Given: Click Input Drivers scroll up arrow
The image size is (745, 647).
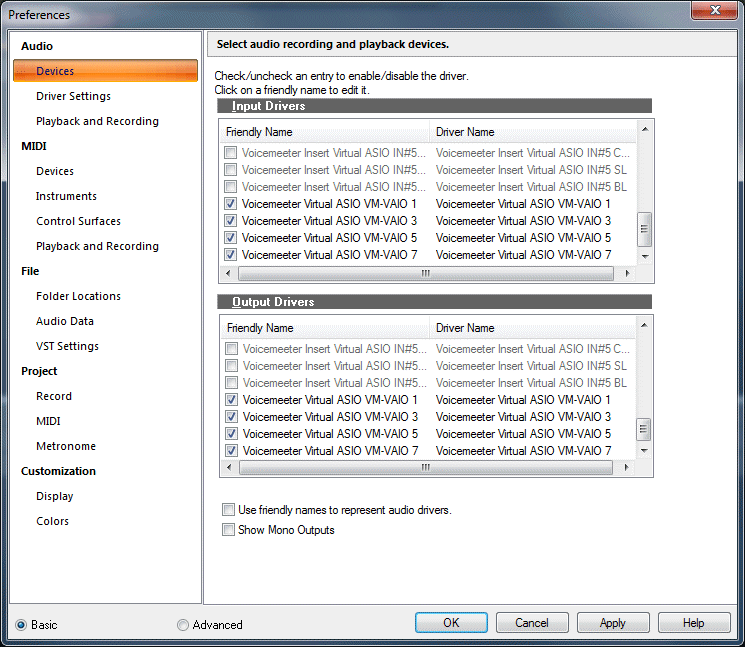Looking at the screenshot, I should point(645,129).
